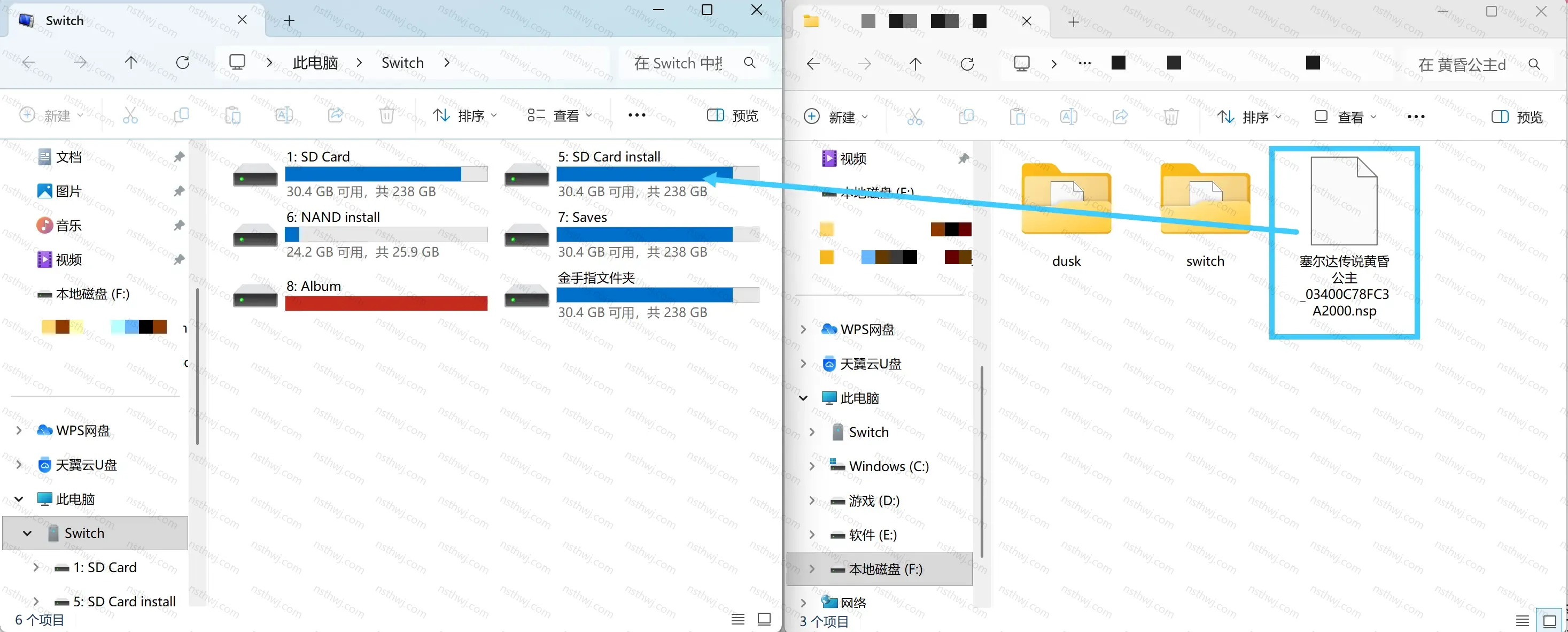Click Paste icon in Switch window toolbar
The width and height of the screenshot is (1568, 632).
[232, 115]
